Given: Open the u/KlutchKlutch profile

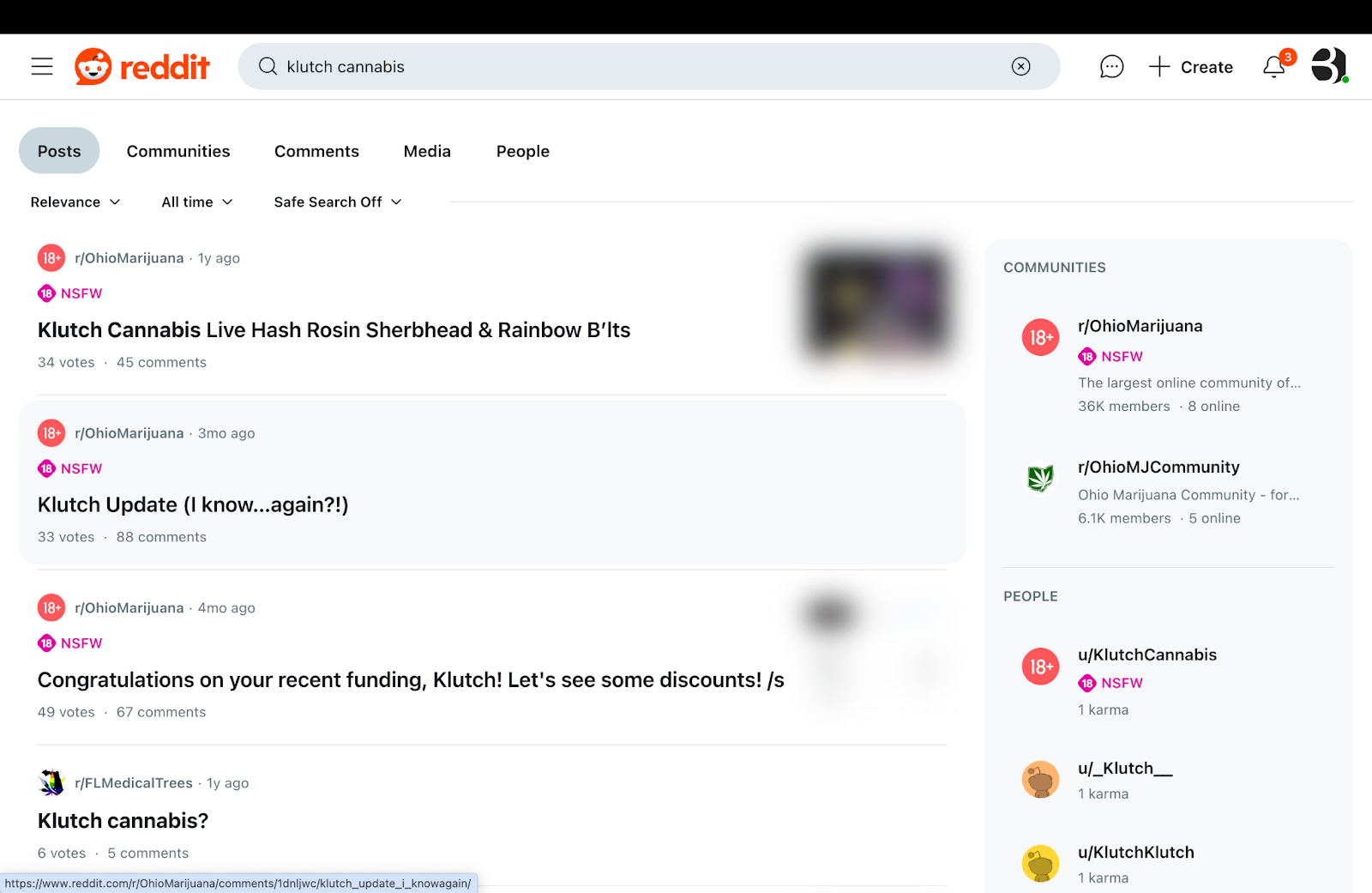Looking at the screenshot, I should point(1136,852).
